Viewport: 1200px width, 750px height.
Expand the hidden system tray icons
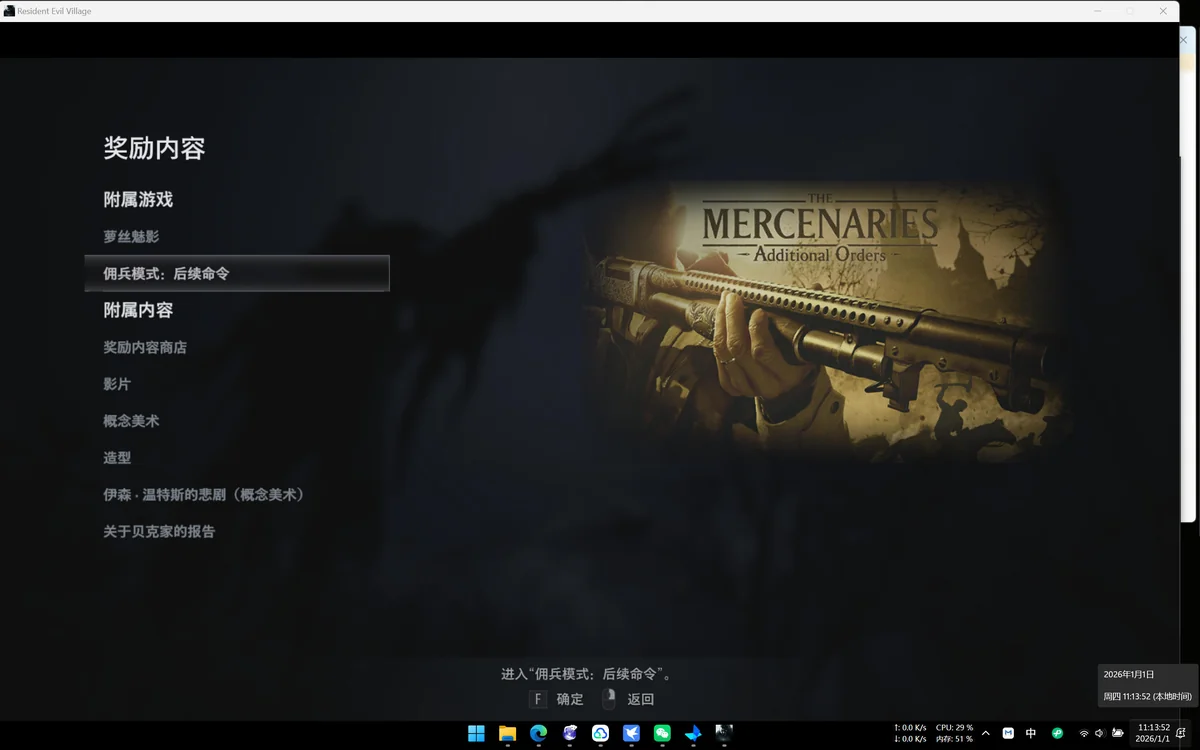pyautogui.click(x=985, y=733)
